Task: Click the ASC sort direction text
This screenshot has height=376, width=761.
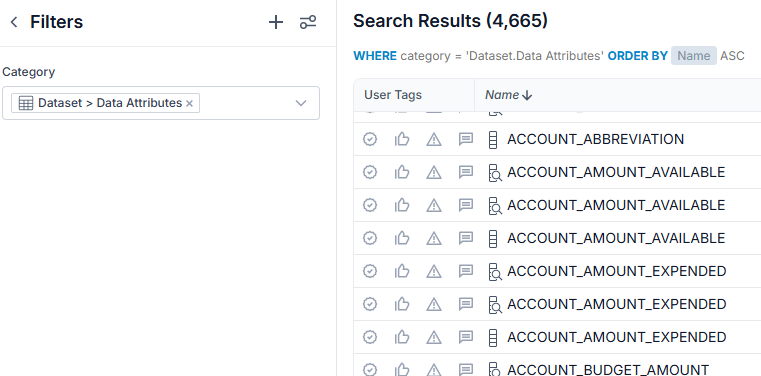Action: (x=732, y=56)
